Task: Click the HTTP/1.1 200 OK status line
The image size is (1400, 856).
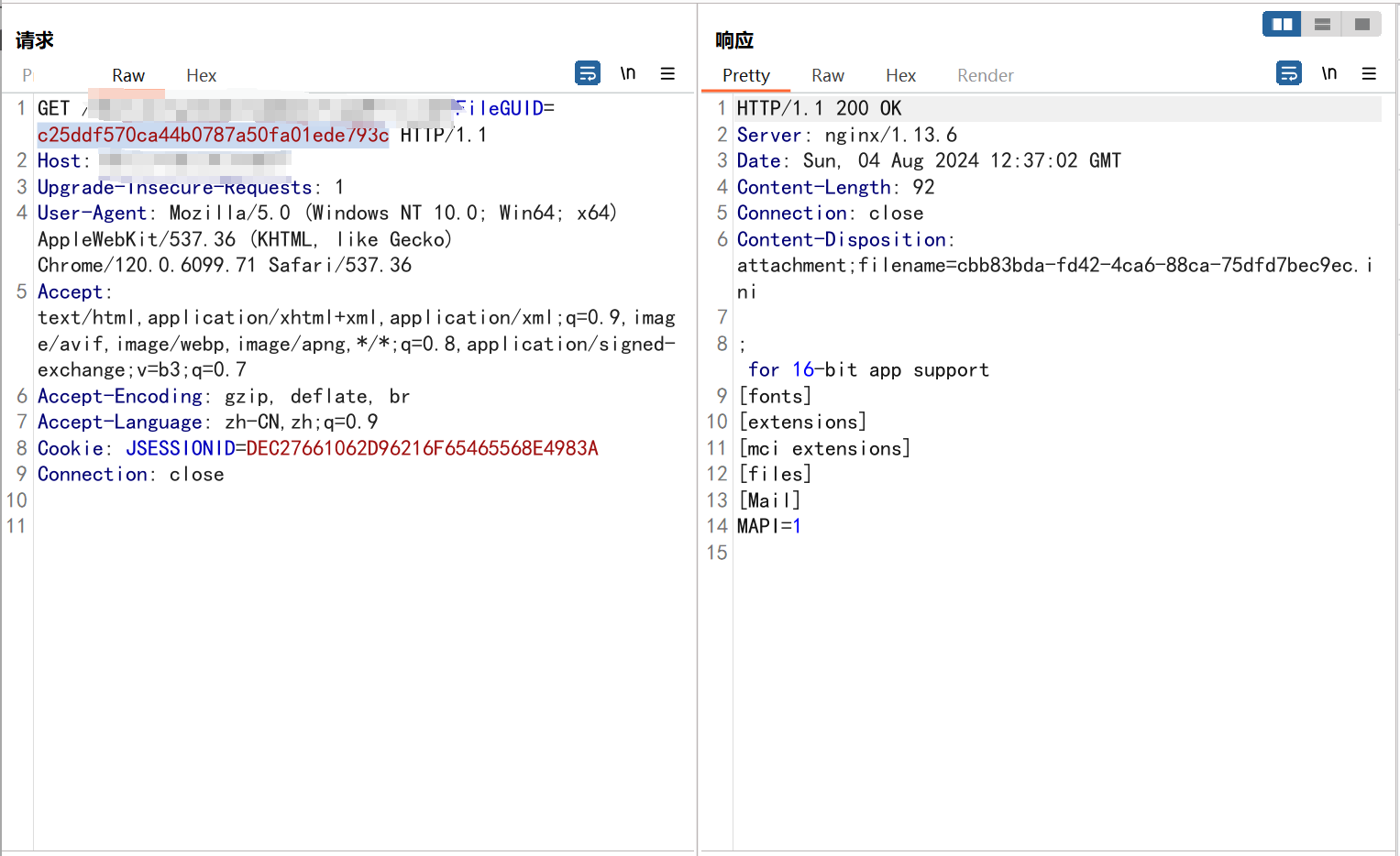Action: point(819,108)
